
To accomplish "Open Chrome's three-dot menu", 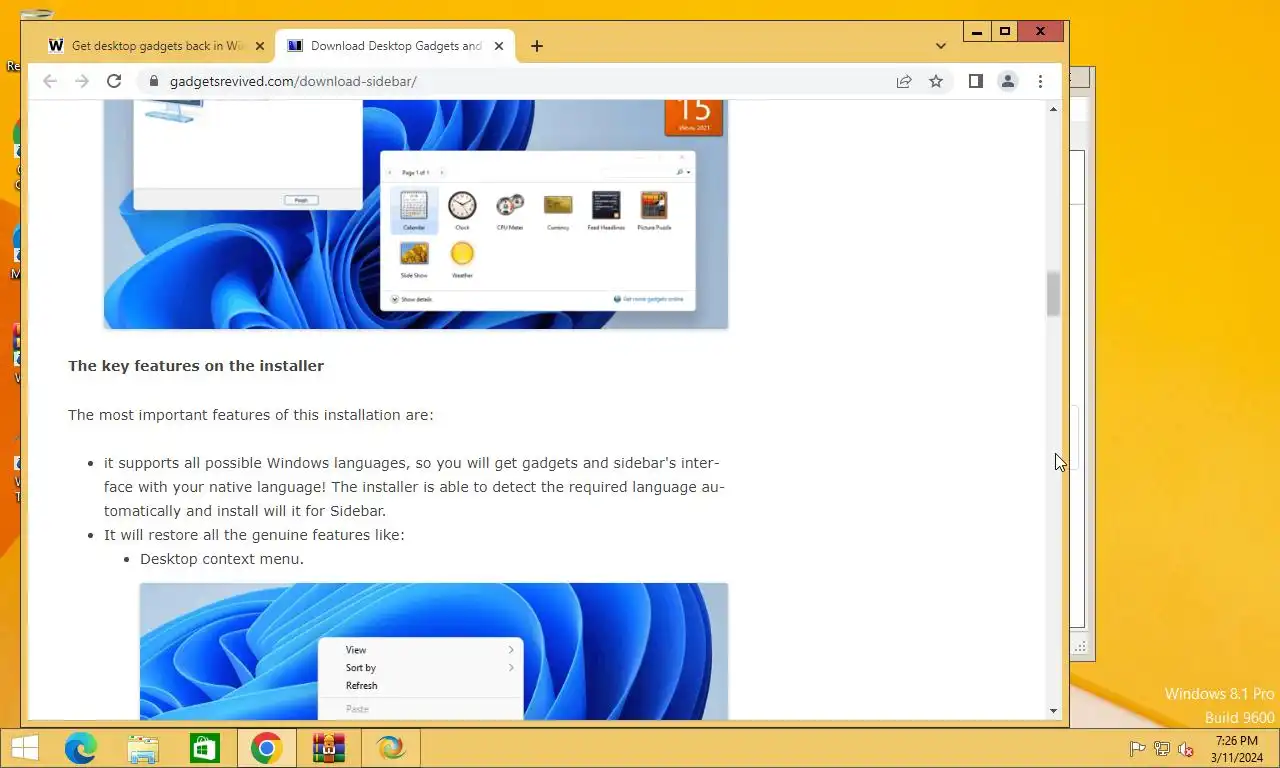I will (x=1040, y=81).
